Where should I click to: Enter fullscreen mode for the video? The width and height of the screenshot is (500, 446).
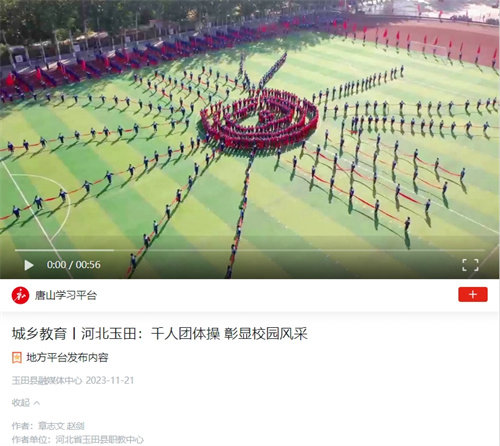coord(470,265)
